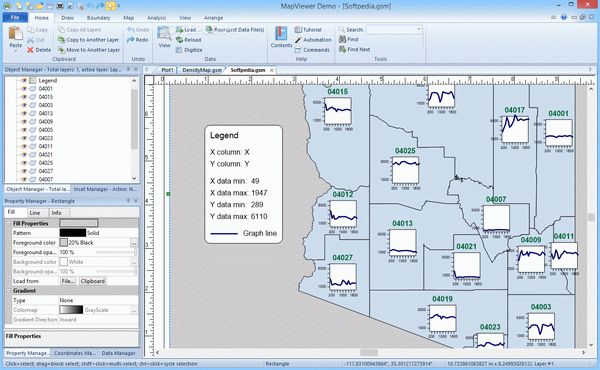Image resolution: width=600 pixels, height=370 pixels.
Task: Open the Tutorial icon
Action: point(298,29)
